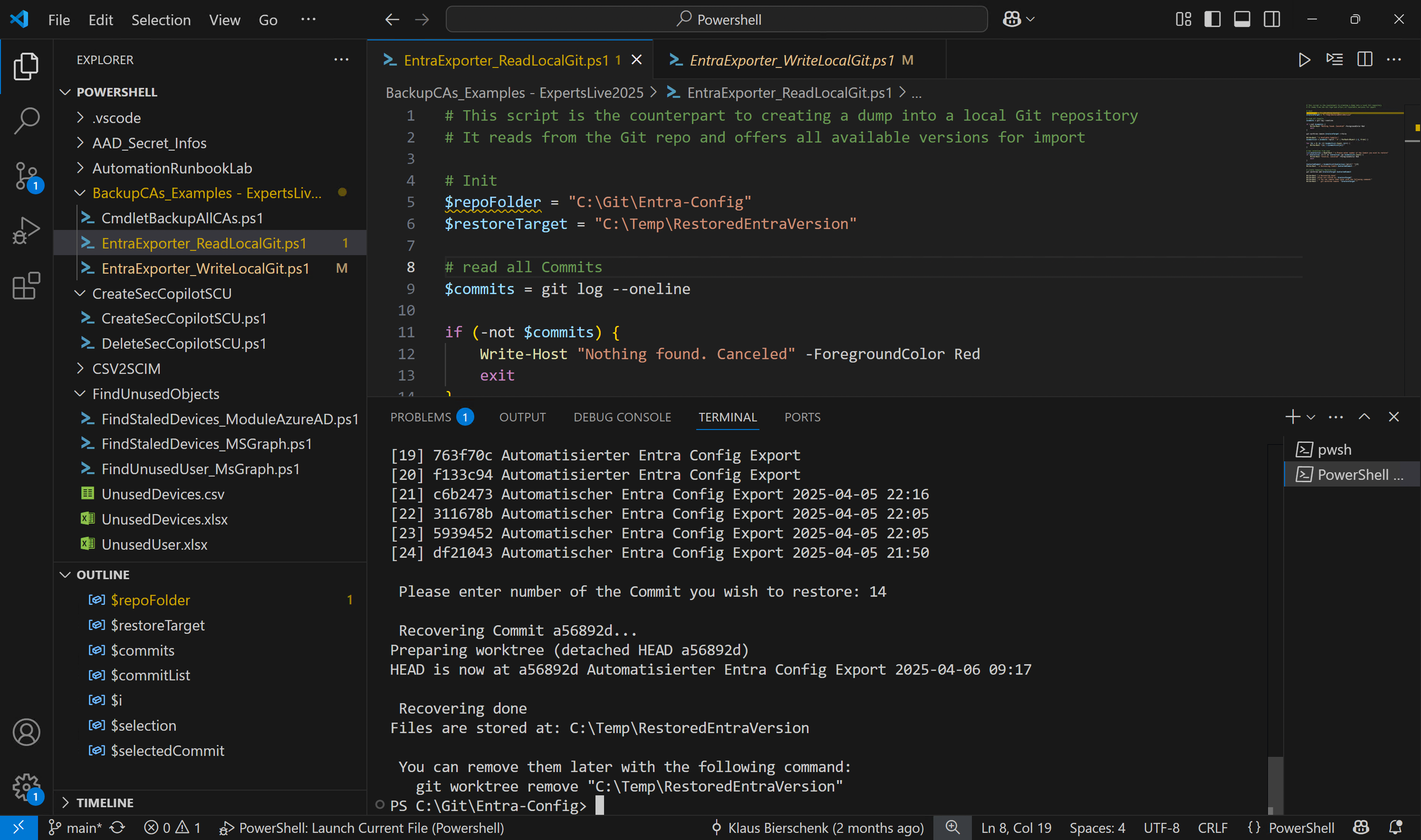Open the new terminal launch profile dropdown
This screenshot has width=1421, height=840.
pos(1311,417)
